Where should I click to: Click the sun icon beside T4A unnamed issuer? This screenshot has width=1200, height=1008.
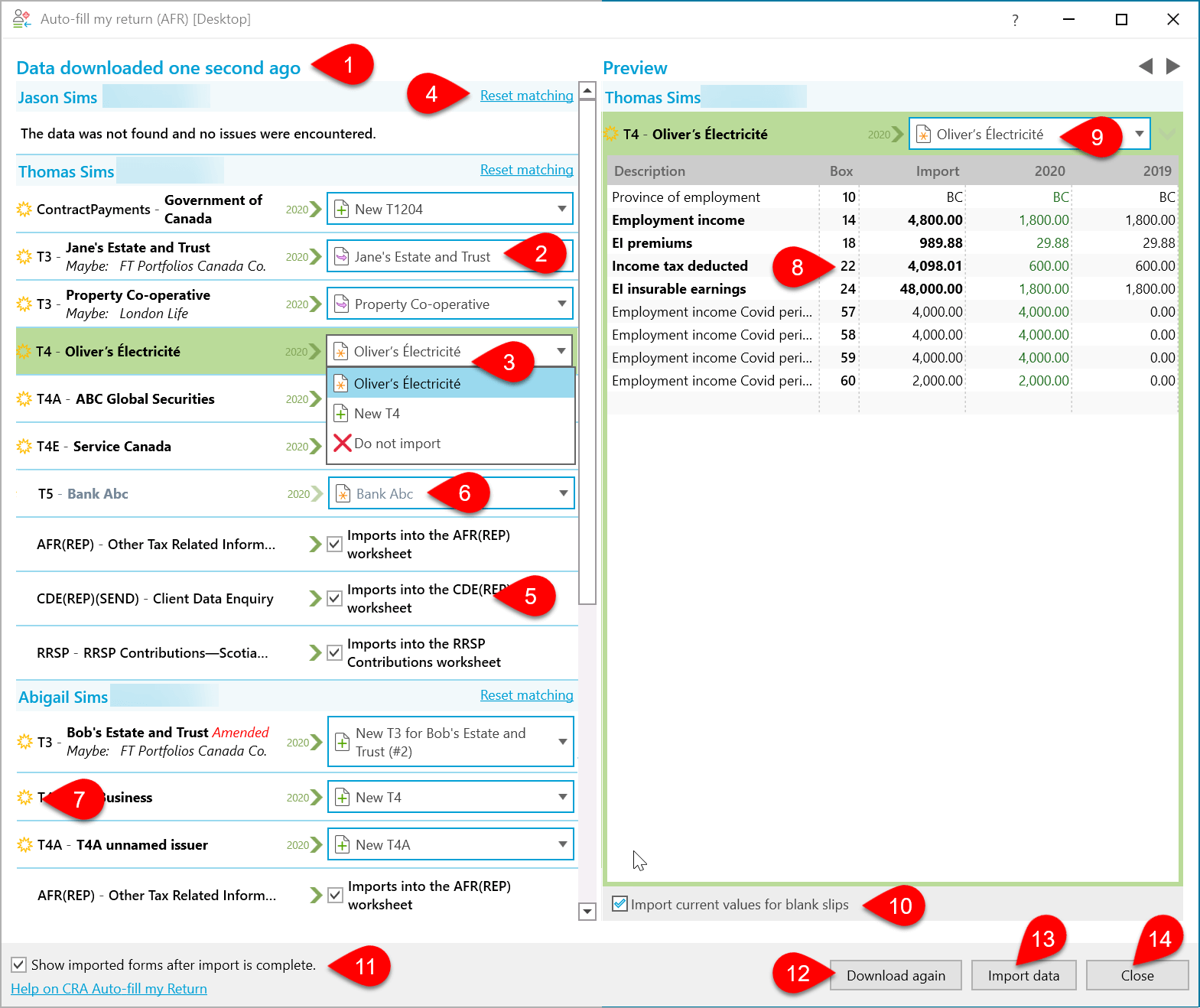click(24, 844)
